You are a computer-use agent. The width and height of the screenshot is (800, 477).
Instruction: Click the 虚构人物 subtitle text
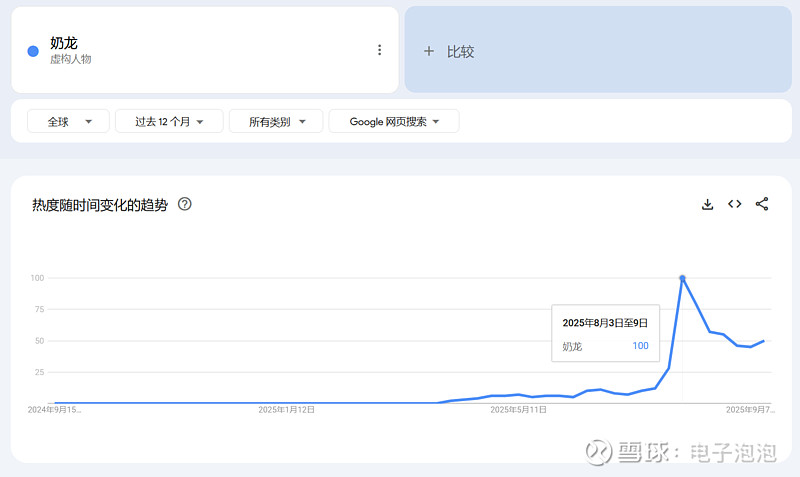[71, 60]
